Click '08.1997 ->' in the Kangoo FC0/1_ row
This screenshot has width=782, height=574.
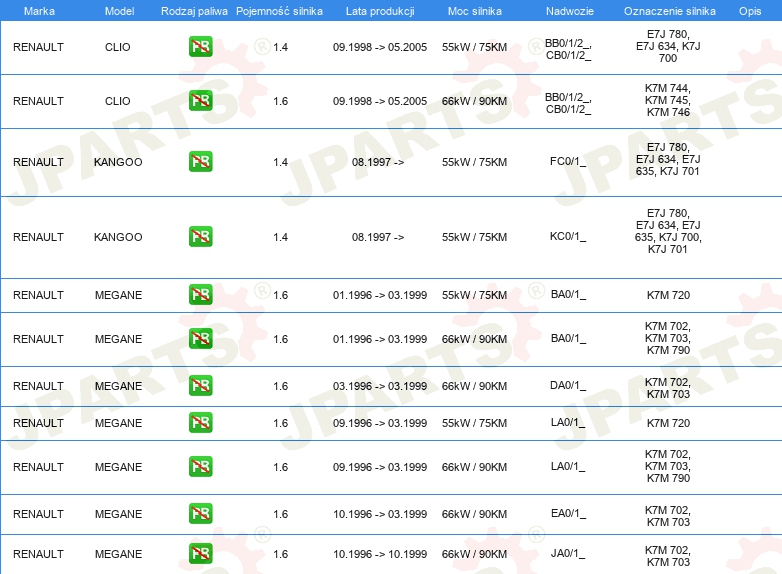(x=378, y=162)
